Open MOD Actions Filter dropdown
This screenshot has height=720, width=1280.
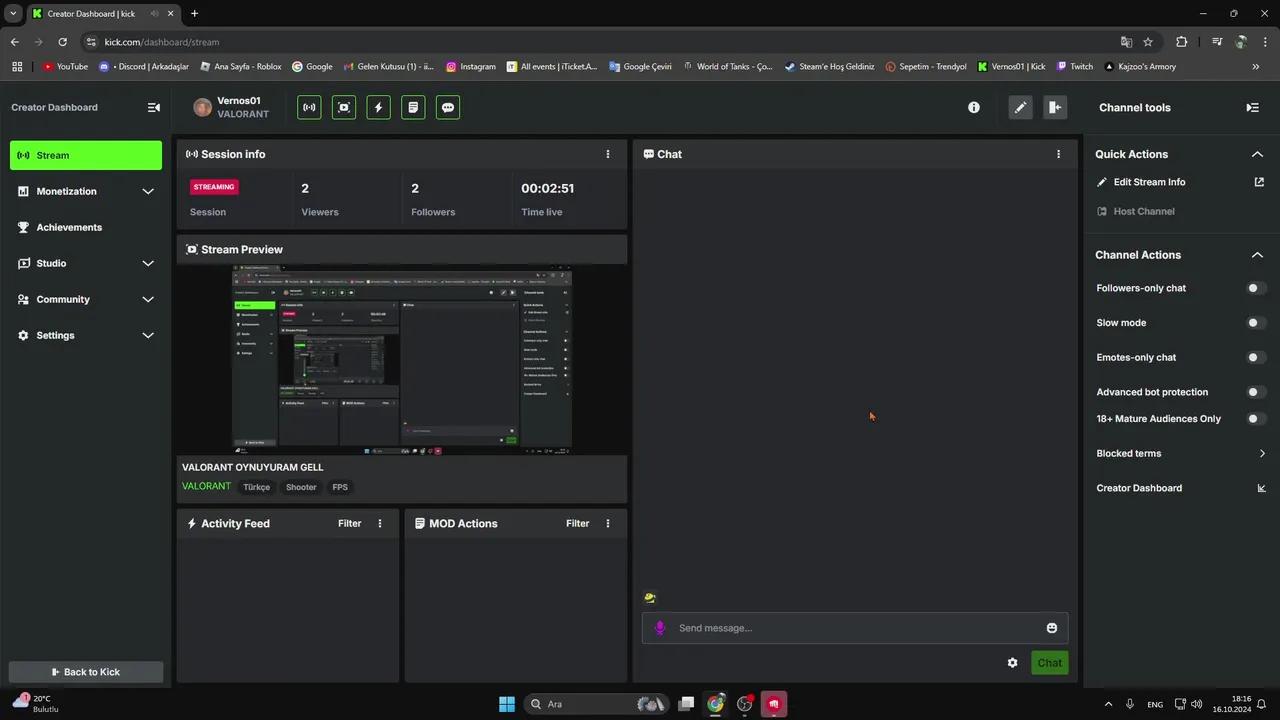pyautogui.click(x=577, y=523)
